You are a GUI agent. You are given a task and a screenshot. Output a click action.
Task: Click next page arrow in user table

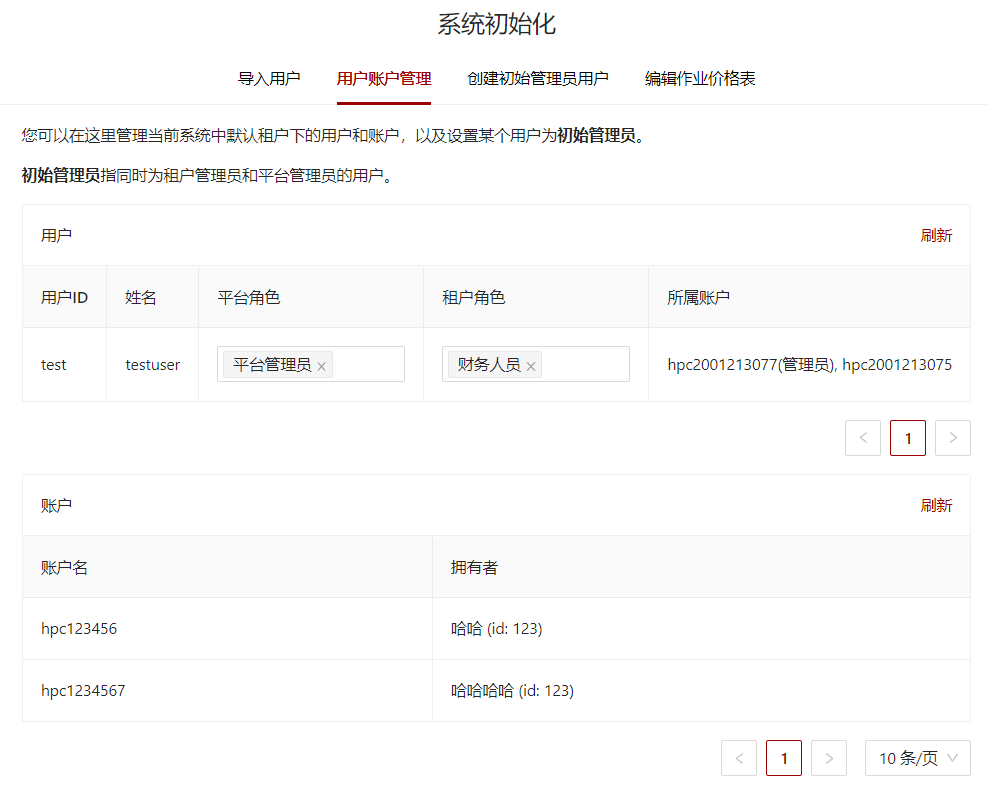952,437
